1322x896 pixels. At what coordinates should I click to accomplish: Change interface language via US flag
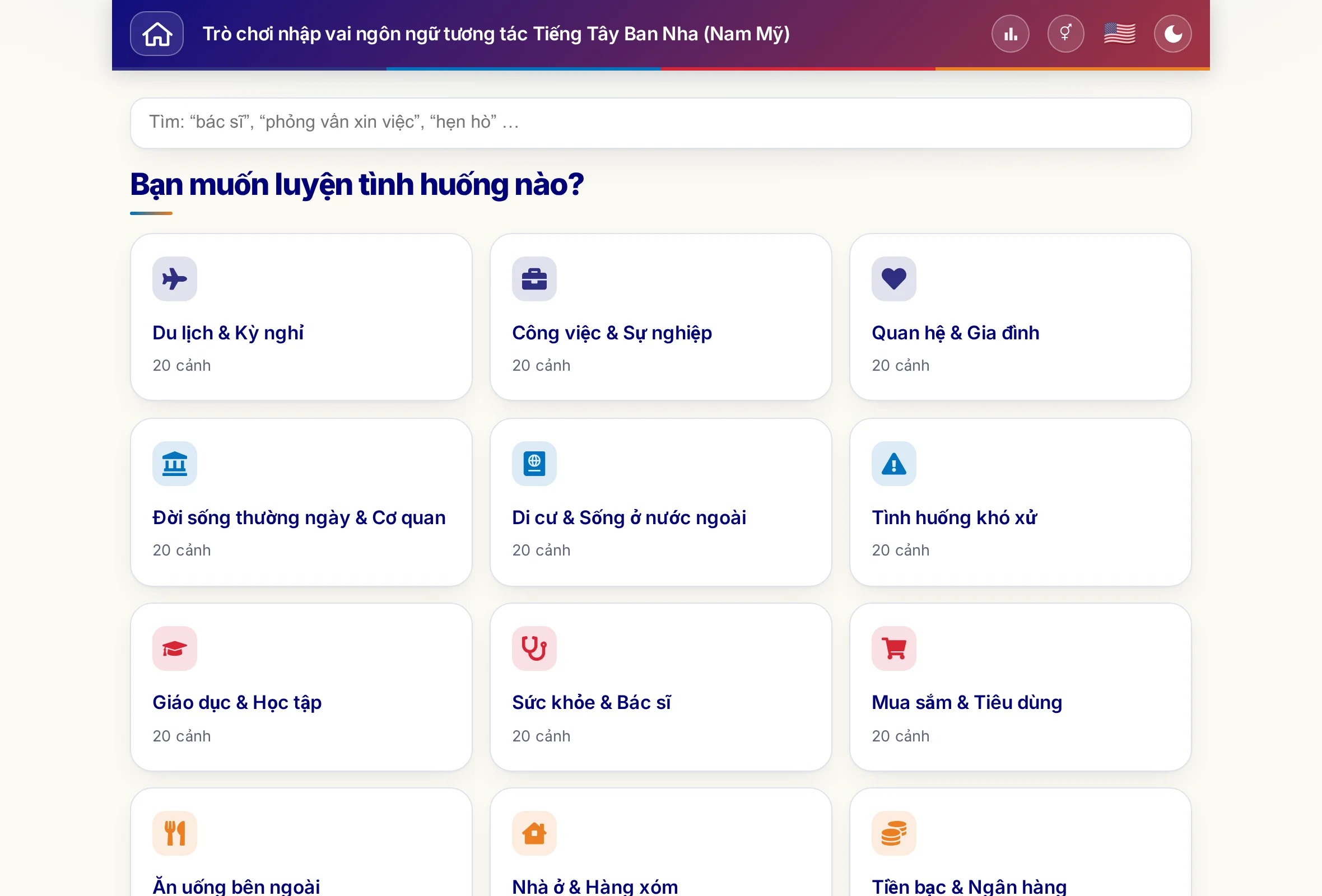[1119, 34]
